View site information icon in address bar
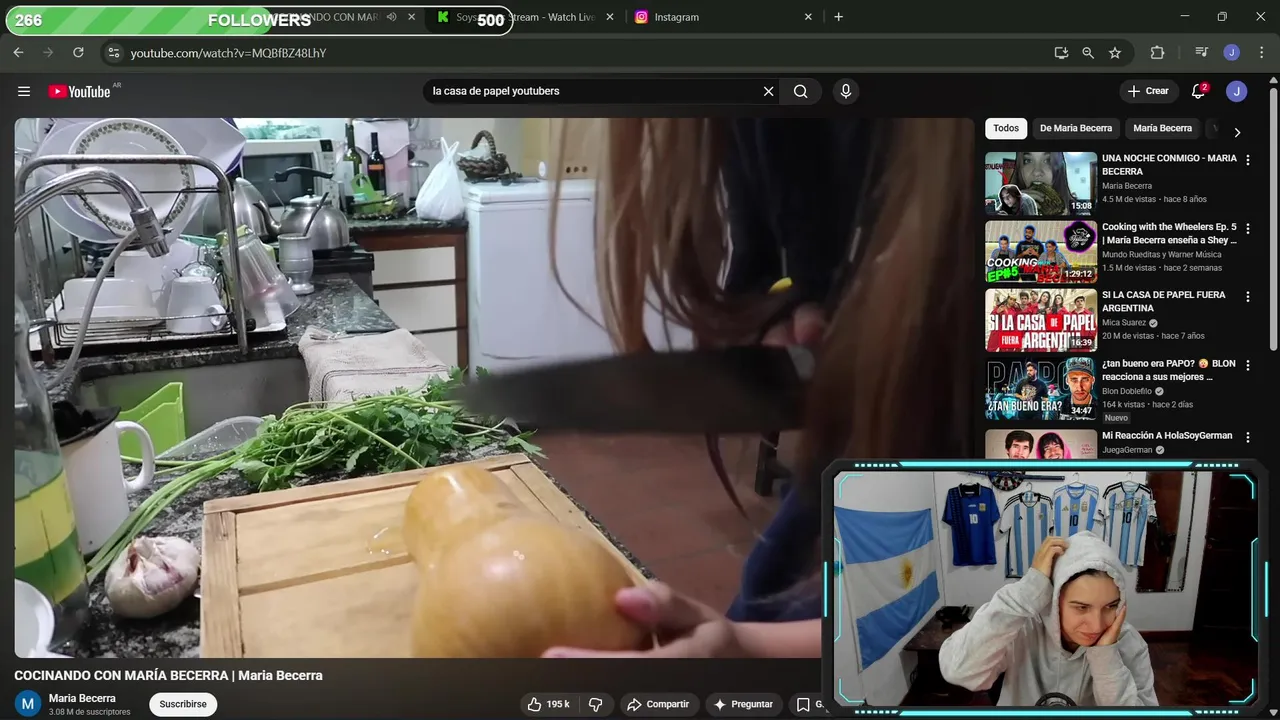 tap(113, 53)
